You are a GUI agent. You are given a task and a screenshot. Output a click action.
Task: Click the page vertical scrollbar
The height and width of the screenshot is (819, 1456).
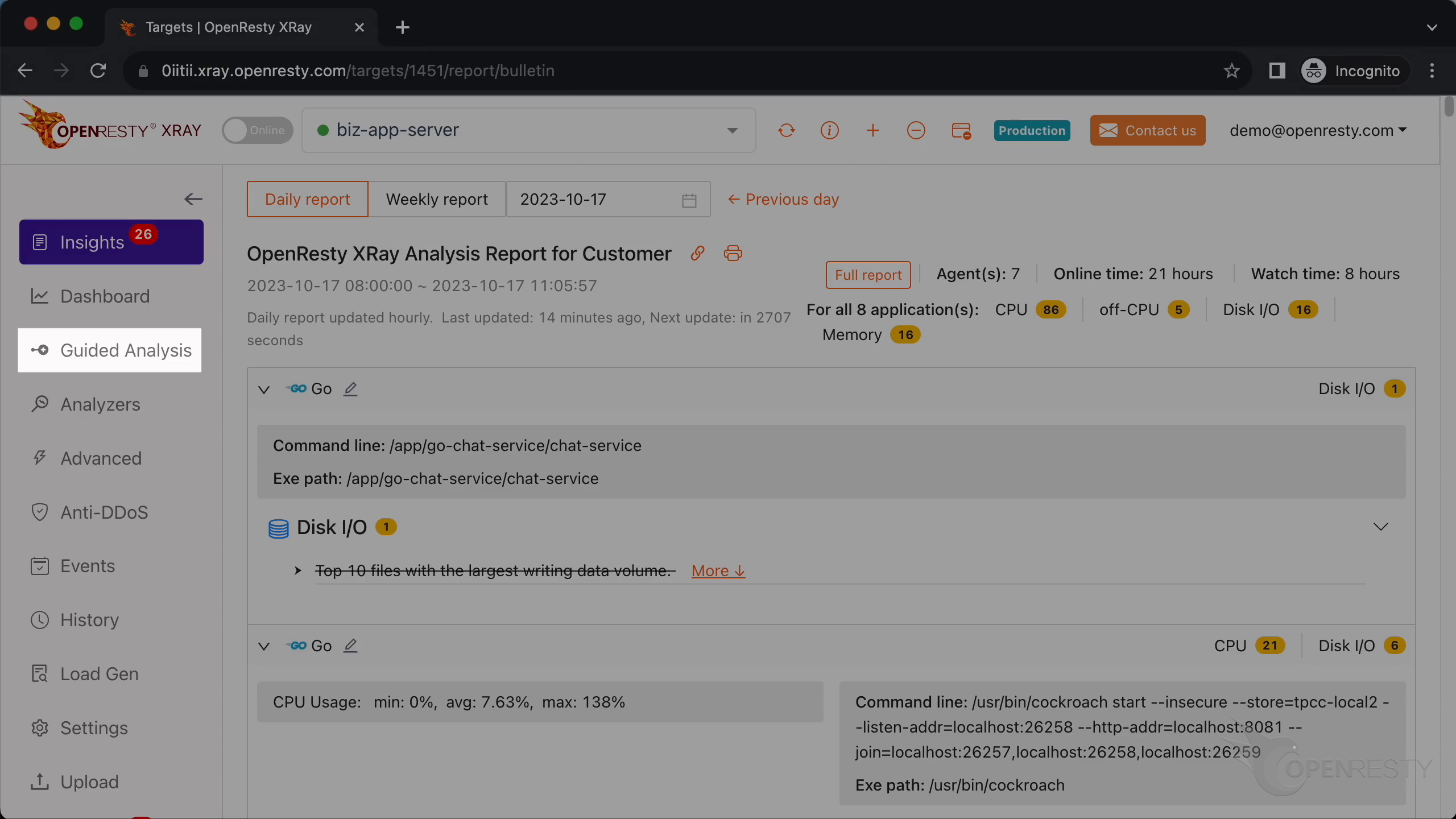(x=1448, y=108)
